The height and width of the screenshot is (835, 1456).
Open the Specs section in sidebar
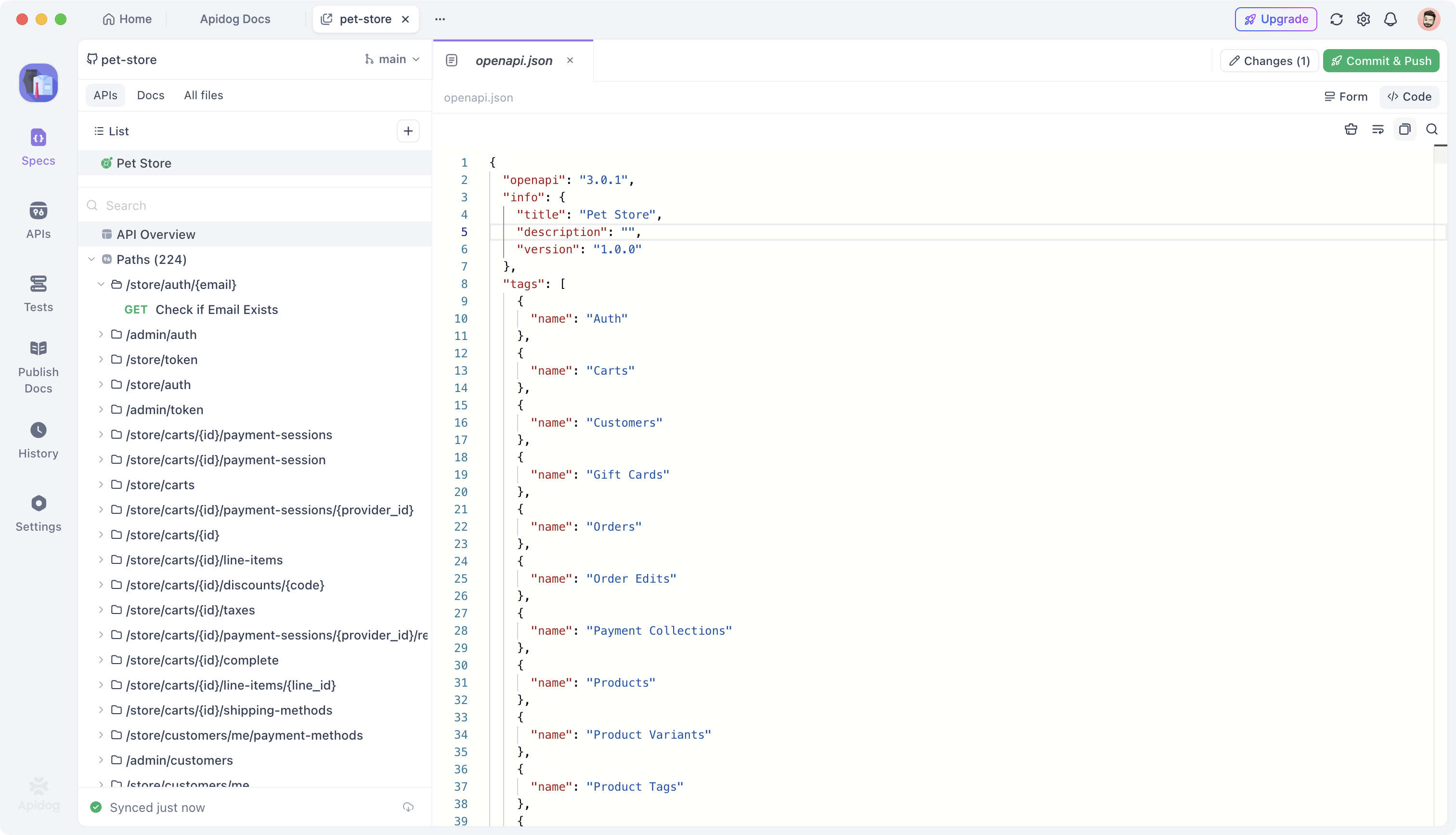[x=39, y=147]
